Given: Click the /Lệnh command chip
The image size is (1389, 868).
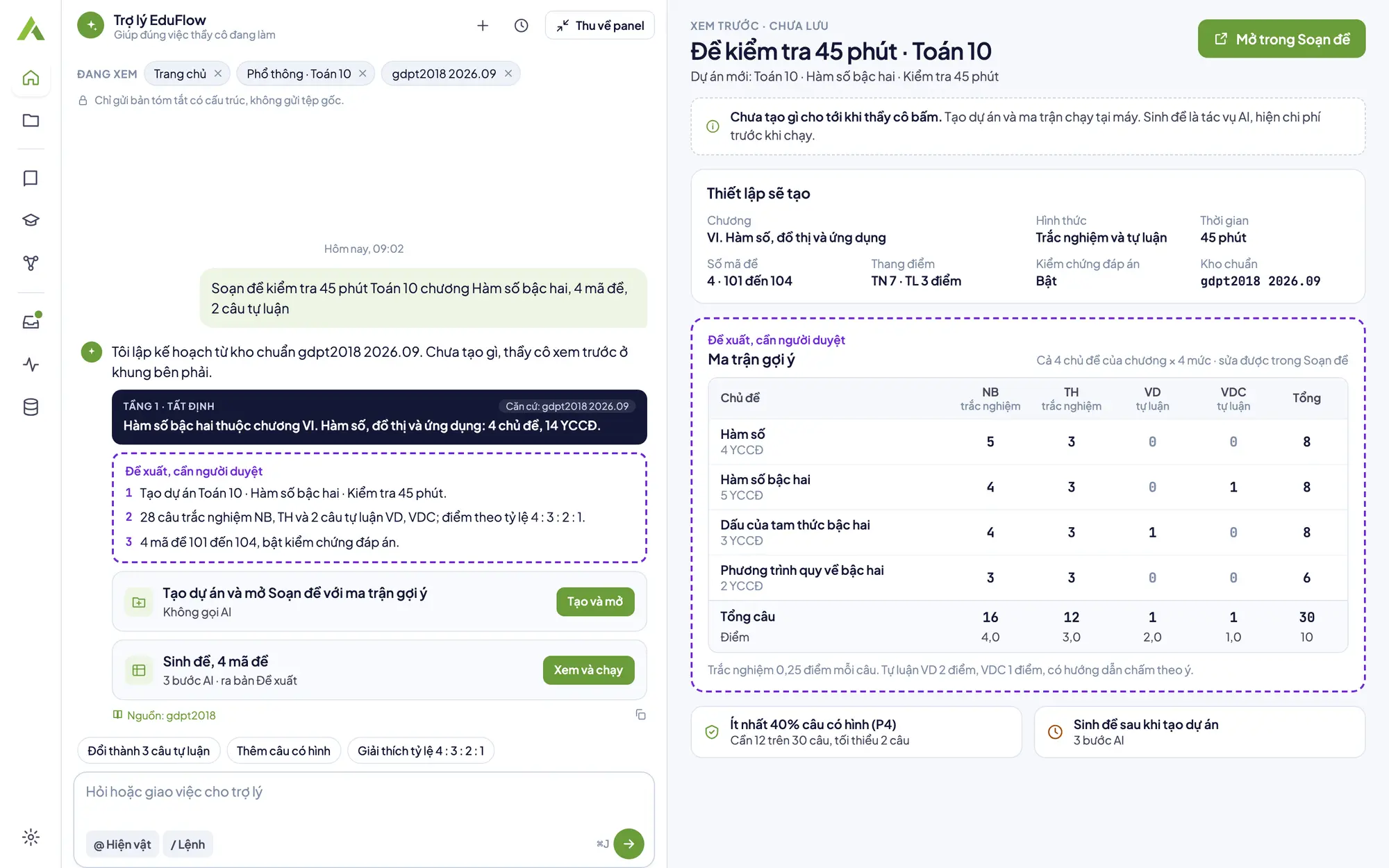Looking at the screenshot, I should pos(188,844).
